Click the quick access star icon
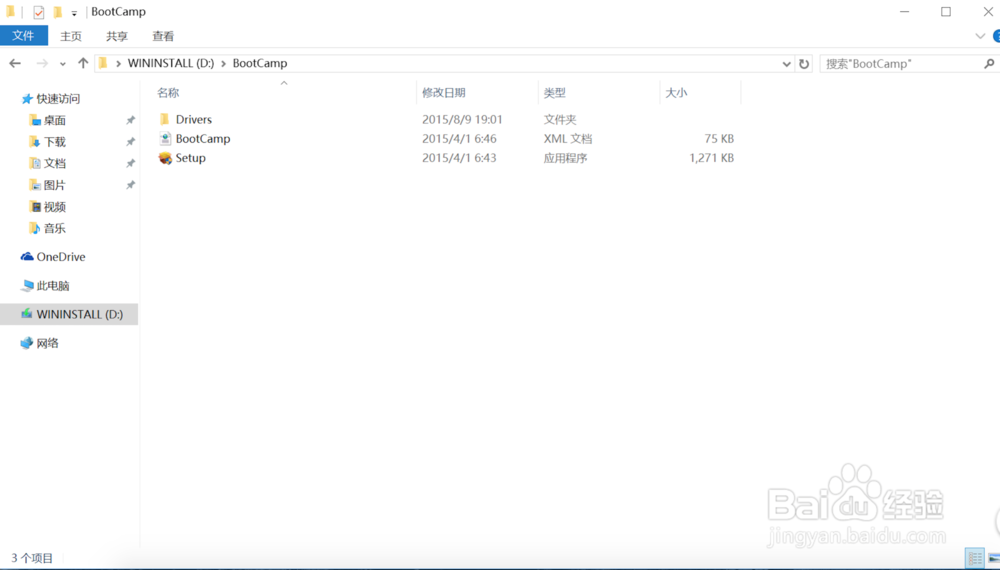This screenshot has width=1000, height=570. point(27,99)
